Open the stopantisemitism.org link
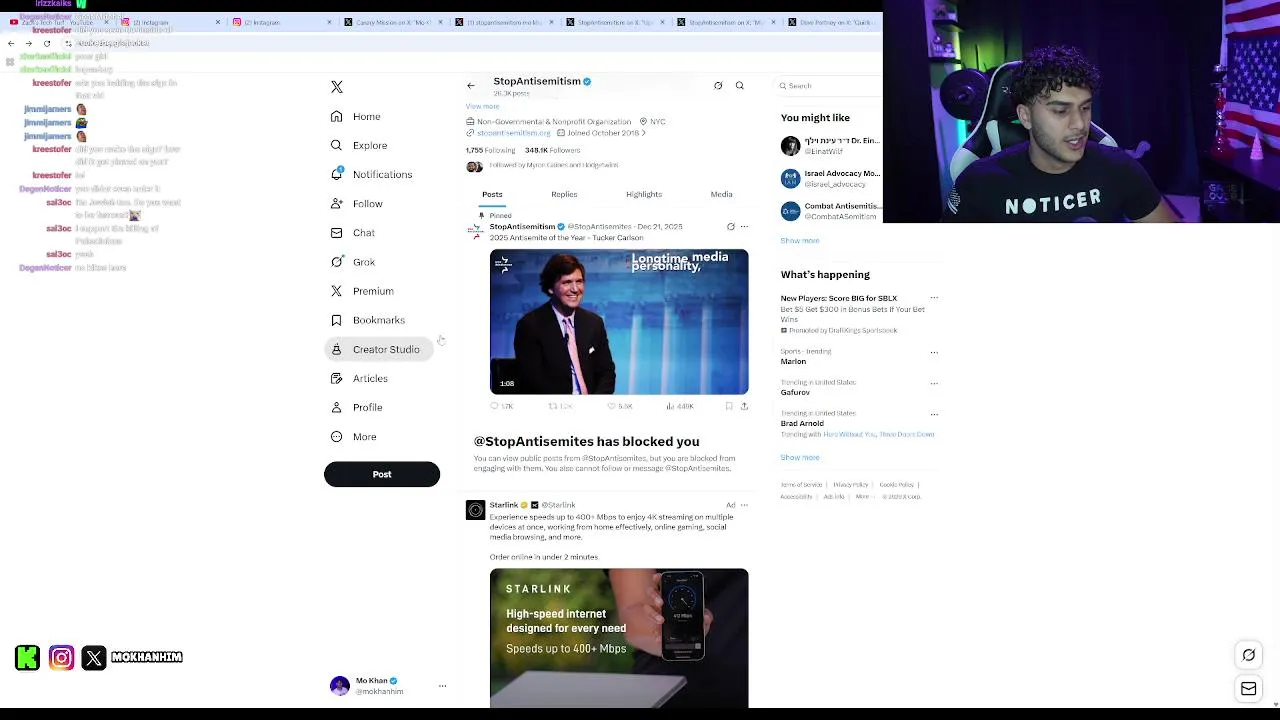This screenshot has width=1280, height=720. tap(513, 133)
